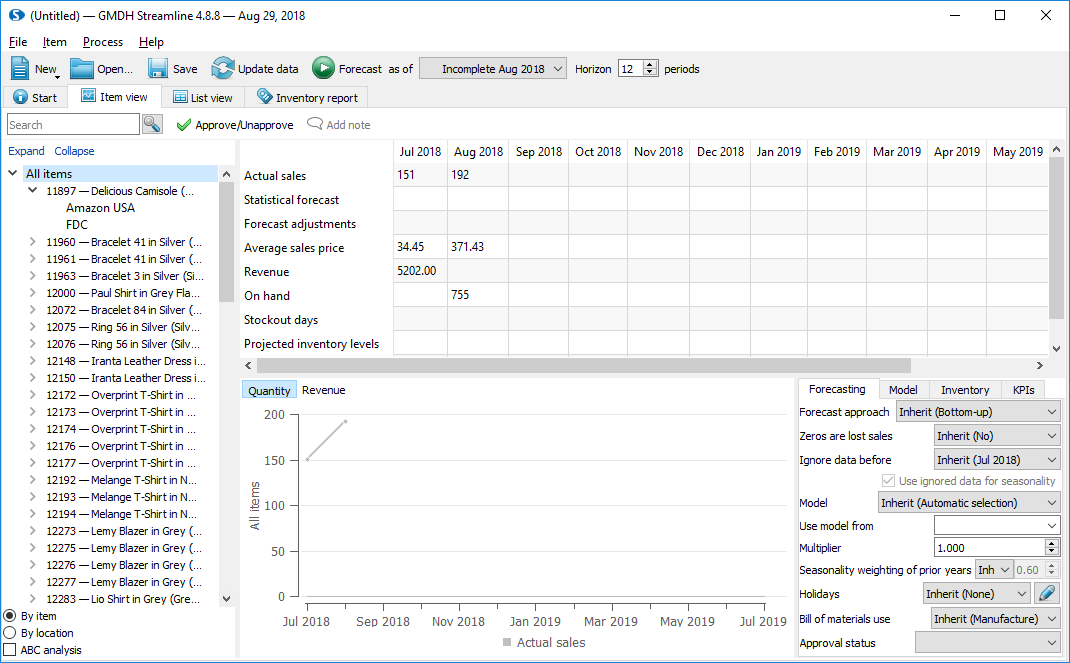
Task: Click the holidays edit icon button
Action: pyautogui.click(x=1046, y=593)
